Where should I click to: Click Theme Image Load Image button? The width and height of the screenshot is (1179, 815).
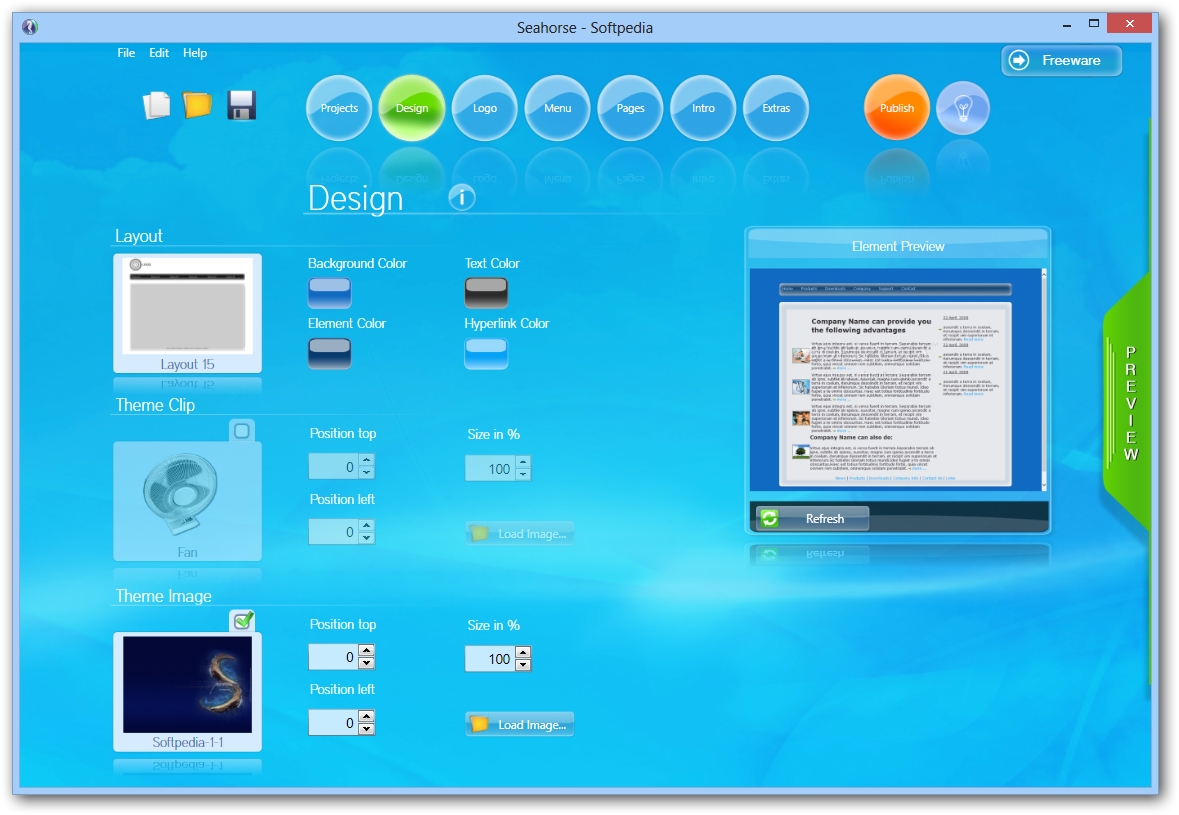pyautogui.click(x=520, y=724)
